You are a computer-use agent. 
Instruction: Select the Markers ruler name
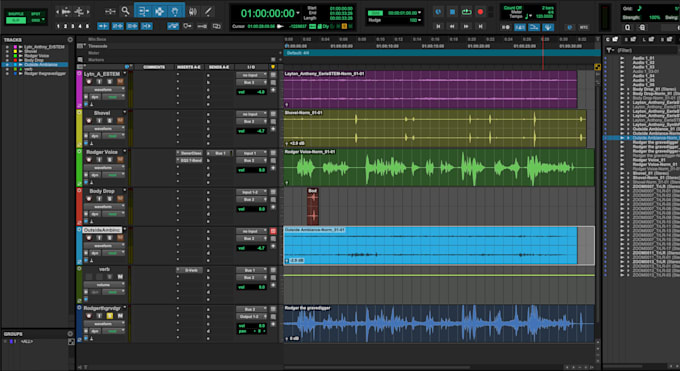click(x=96, y=60)
